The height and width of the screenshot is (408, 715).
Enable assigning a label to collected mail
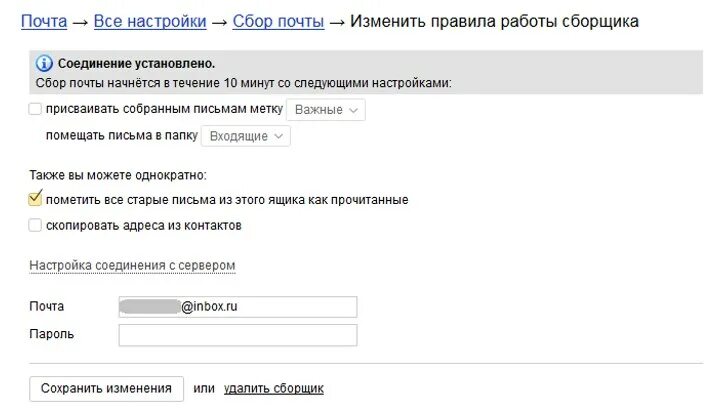coord(36,109)
